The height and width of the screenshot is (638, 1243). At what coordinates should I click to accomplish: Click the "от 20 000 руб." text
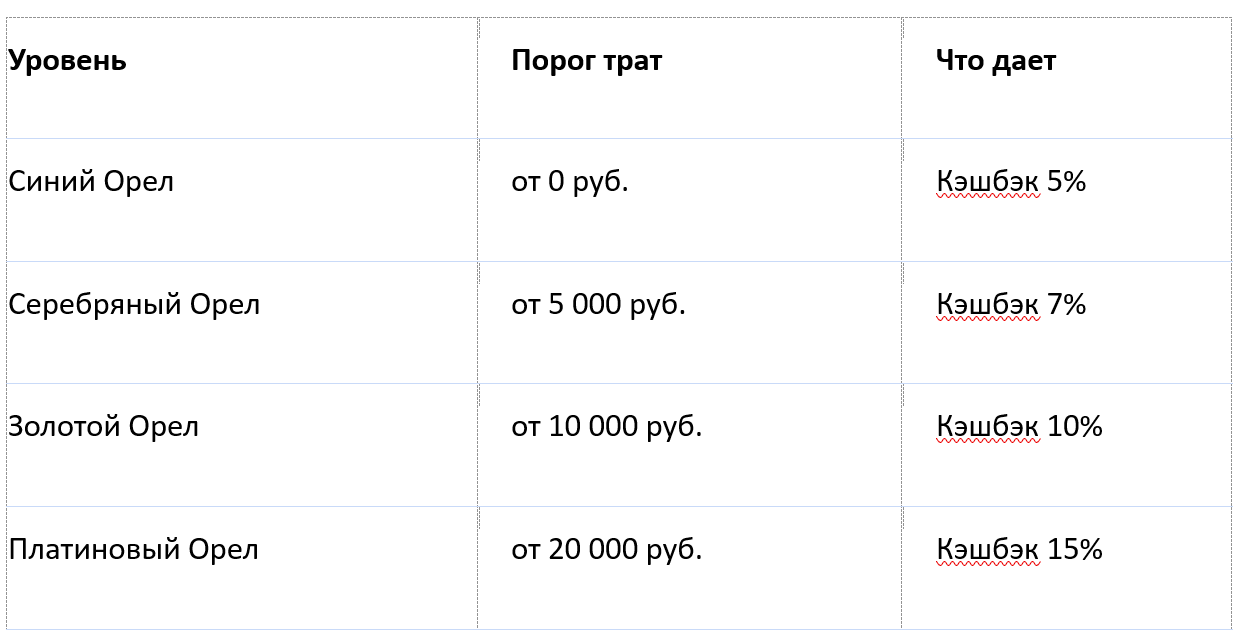pyautogui.click(x=607, y=549)
